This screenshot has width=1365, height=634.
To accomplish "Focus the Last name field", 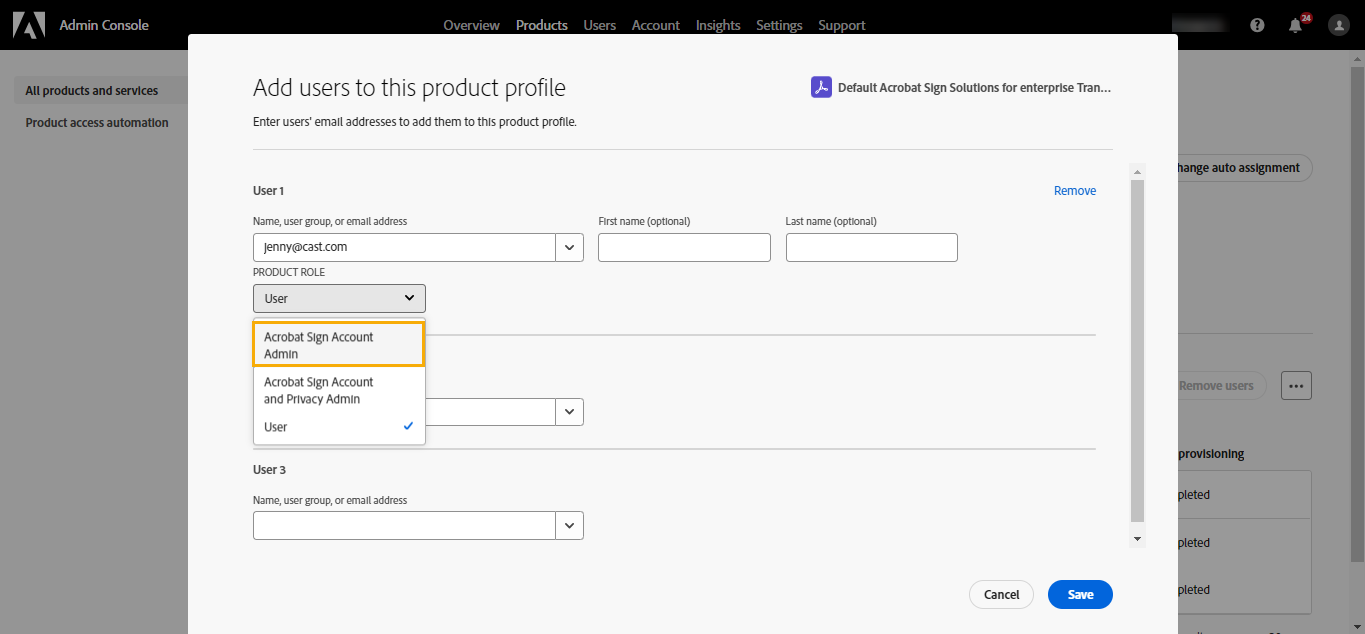I will click(x=872, y=247).
